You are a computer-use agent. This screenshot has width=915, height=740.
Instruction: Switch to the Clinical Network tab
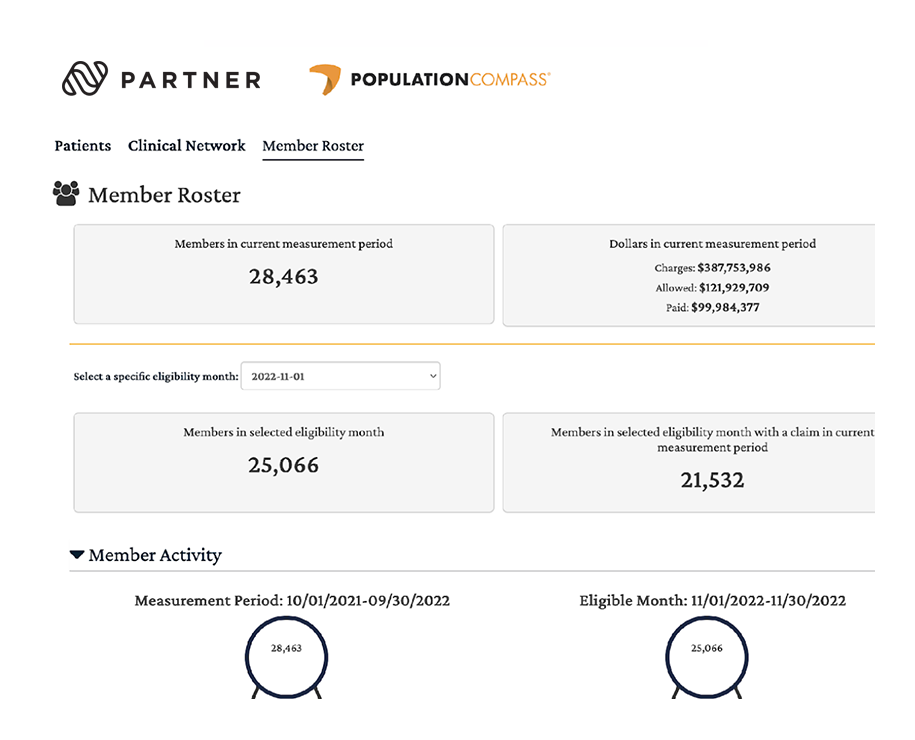click(x=186, y=146)
